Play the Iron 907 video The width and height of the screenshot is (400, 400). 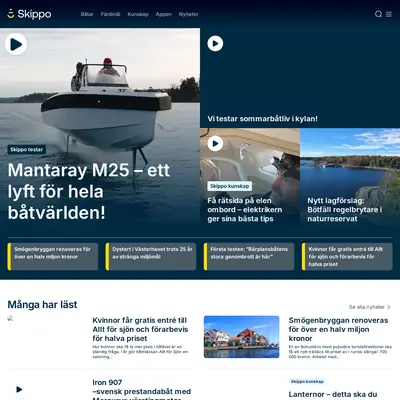coord(19,389)
